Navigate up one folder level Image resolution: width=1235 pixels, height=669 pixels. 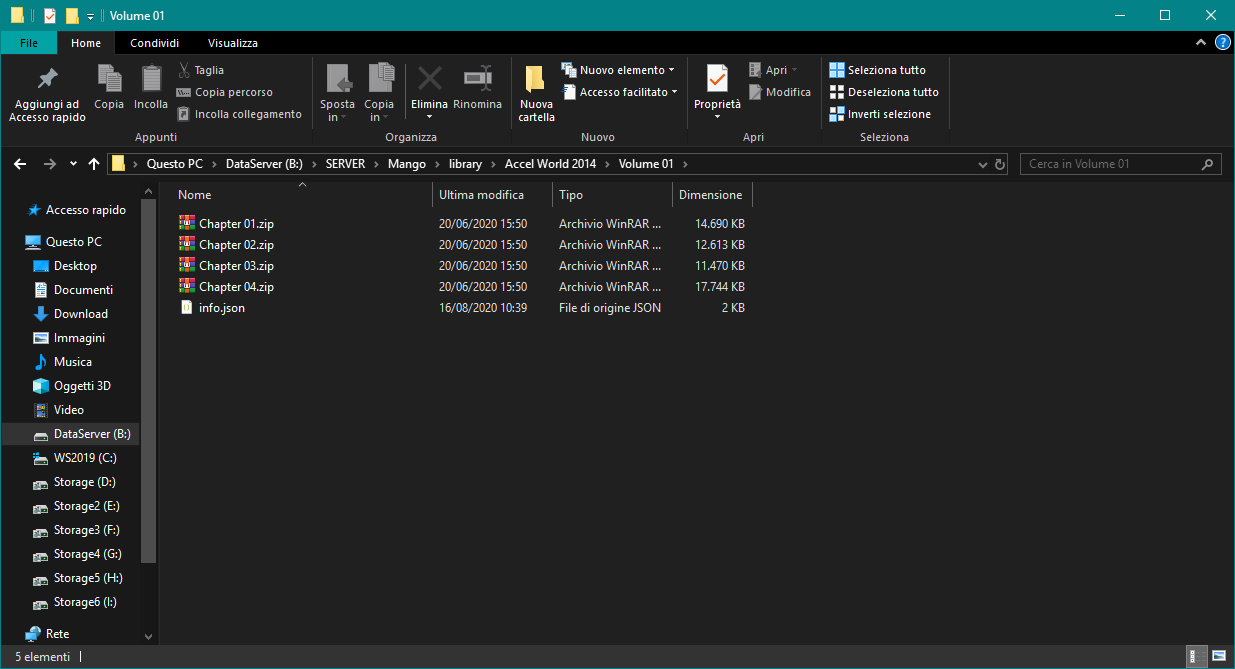click(x=94, y=163)
